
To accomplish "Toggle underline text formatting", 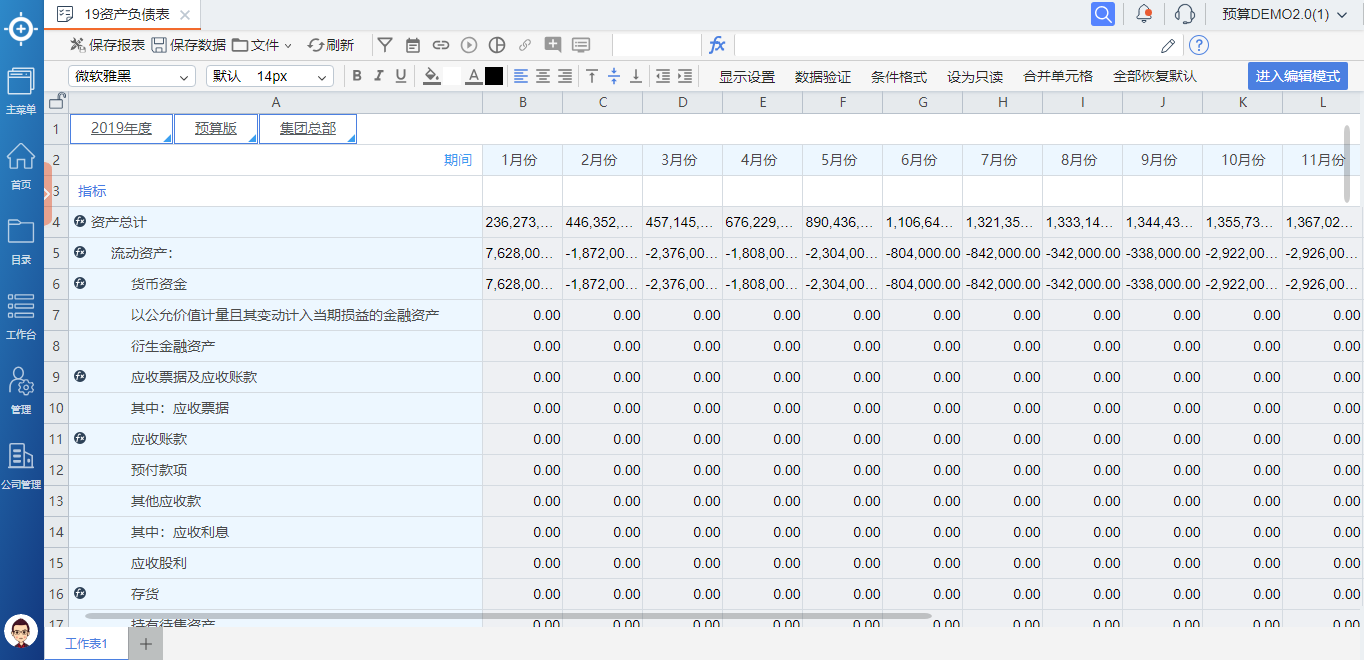I will (401, 76).
